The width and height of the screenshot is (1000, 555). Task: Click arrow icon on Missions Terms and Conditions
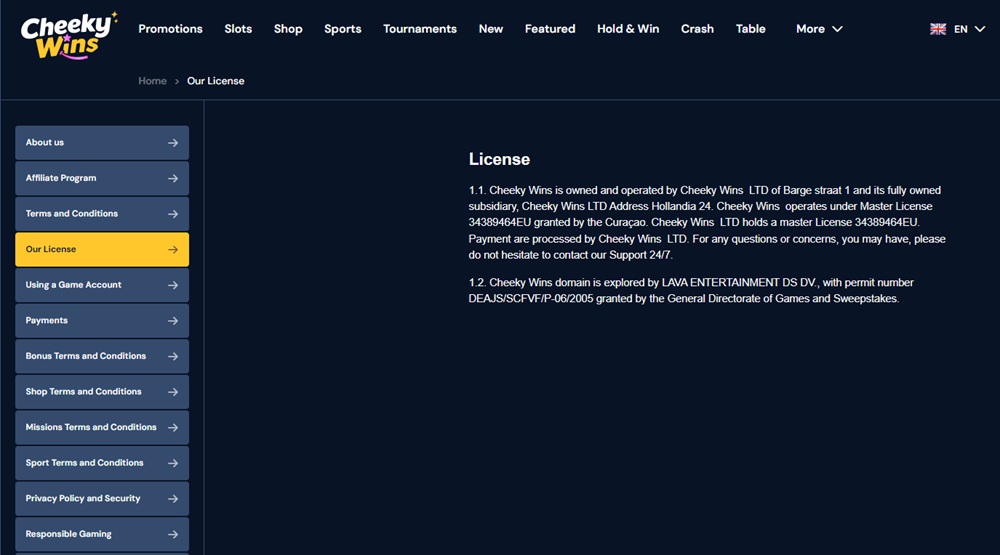coord(173,427)
